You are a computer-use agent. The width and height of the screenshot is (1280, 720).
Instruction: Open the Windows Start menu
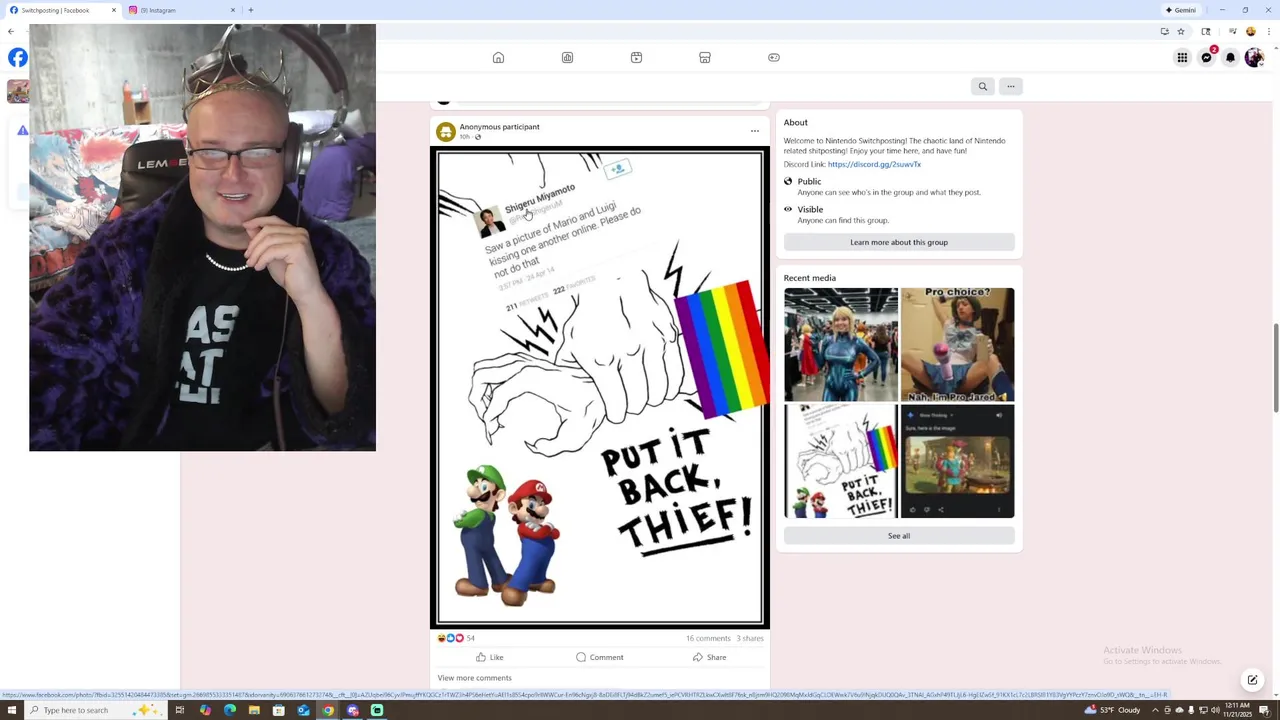pyautogui.click(x=10, y=710)
